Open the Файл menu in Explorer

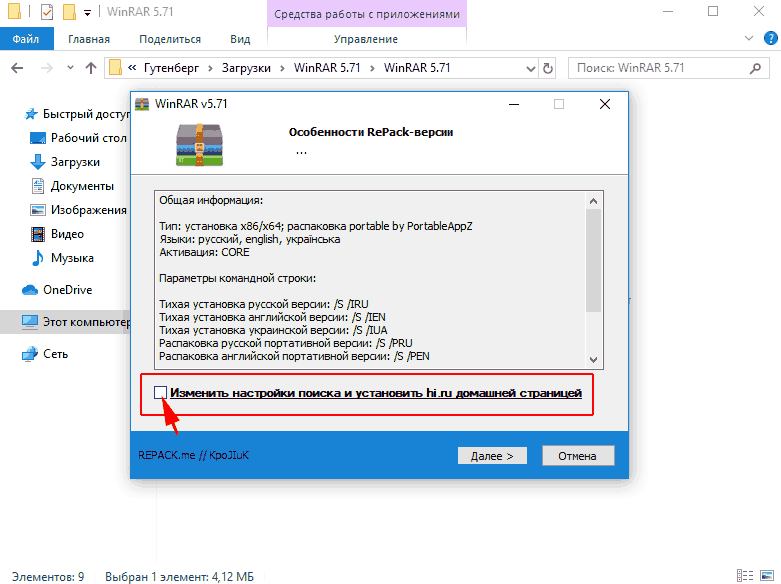[x=26, y=39]
